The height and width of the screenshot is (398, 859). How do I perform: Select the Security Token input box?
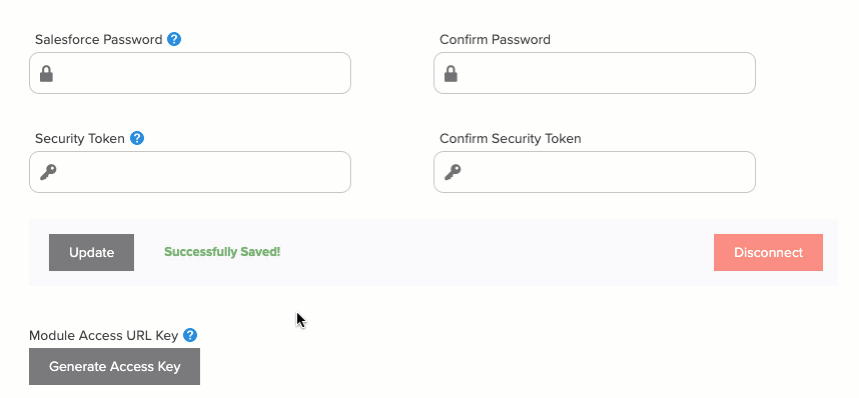(190, 172)
